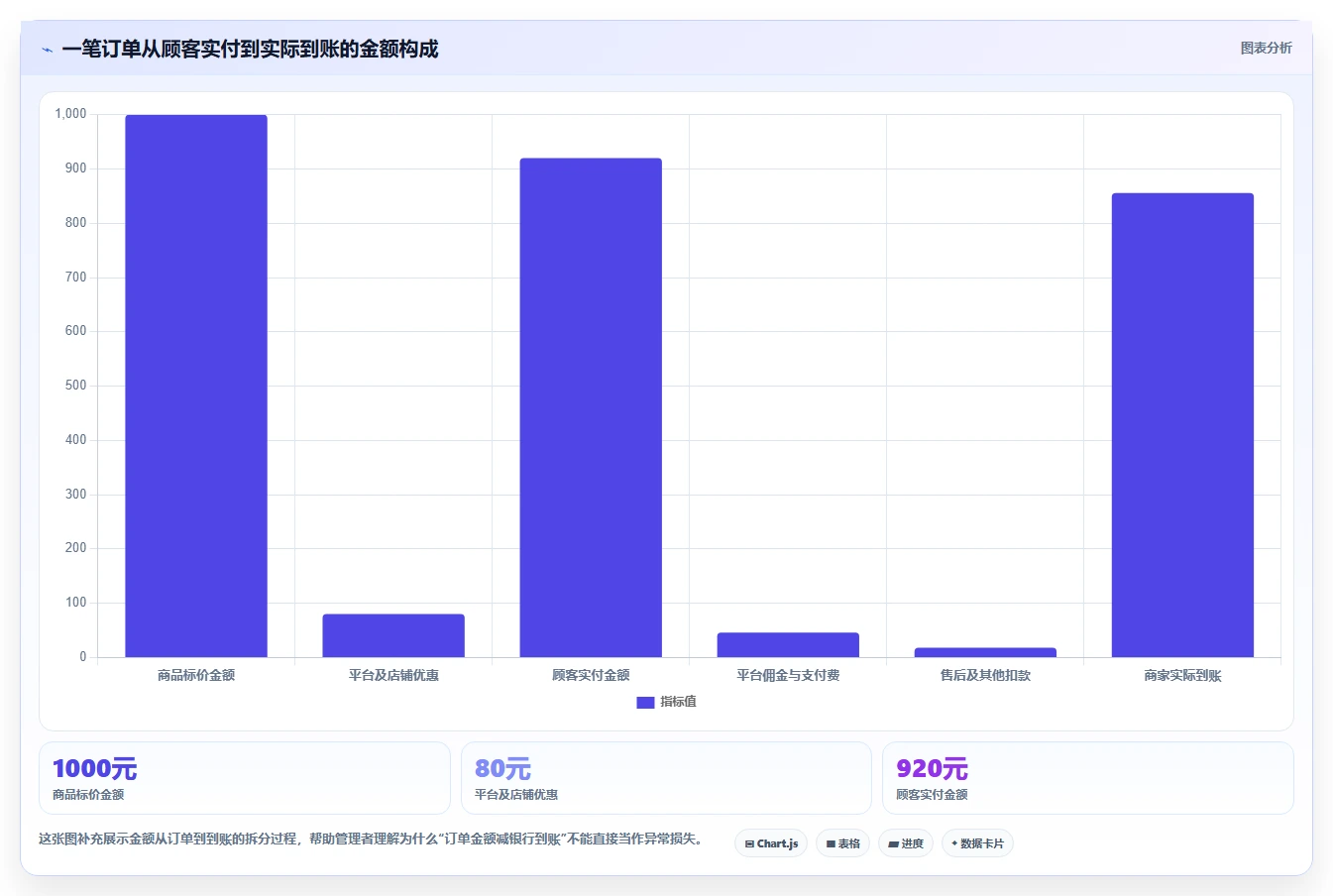Click the 图表分析 label in the header

click(1266, 48)
